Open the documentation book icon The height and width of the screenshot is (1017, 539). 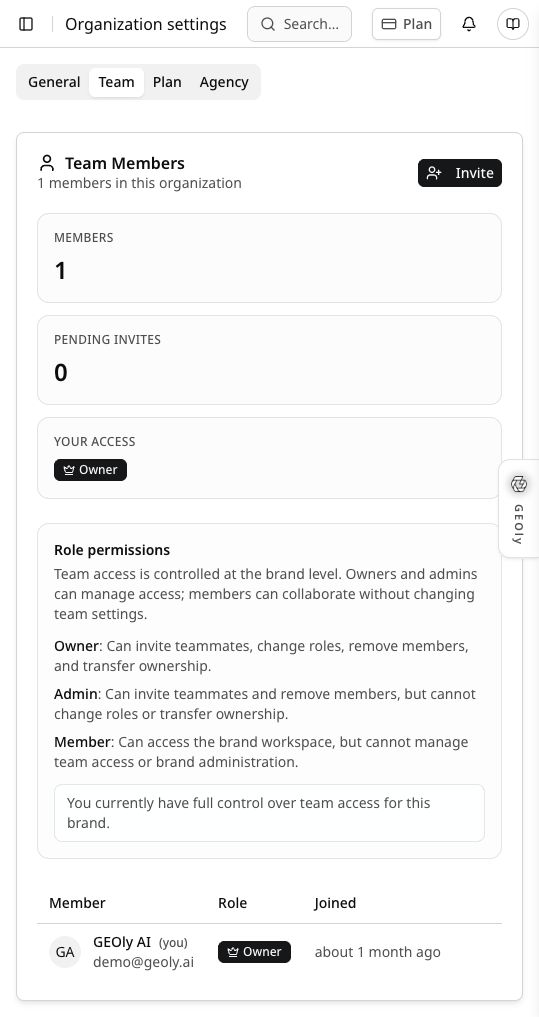click(x=513, y=24)
